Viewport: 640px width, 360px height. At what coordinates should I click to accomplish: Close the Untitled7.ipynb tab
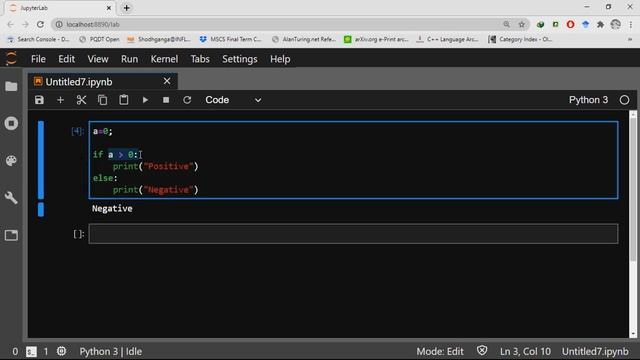tap(167, 81)
